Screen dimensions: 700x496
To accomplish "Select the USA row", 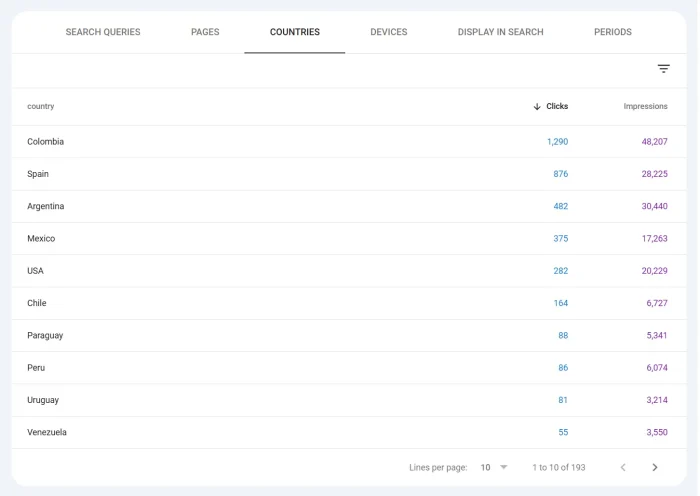I will click(349, 271).
